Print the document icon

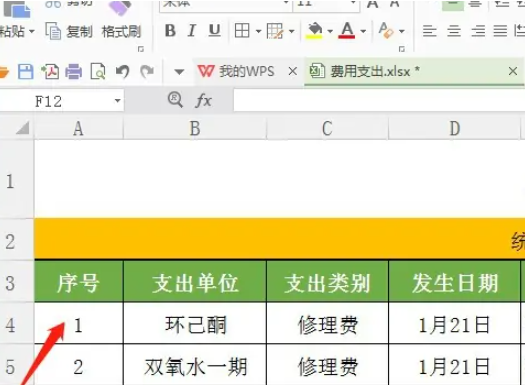(x=74, y=72)
